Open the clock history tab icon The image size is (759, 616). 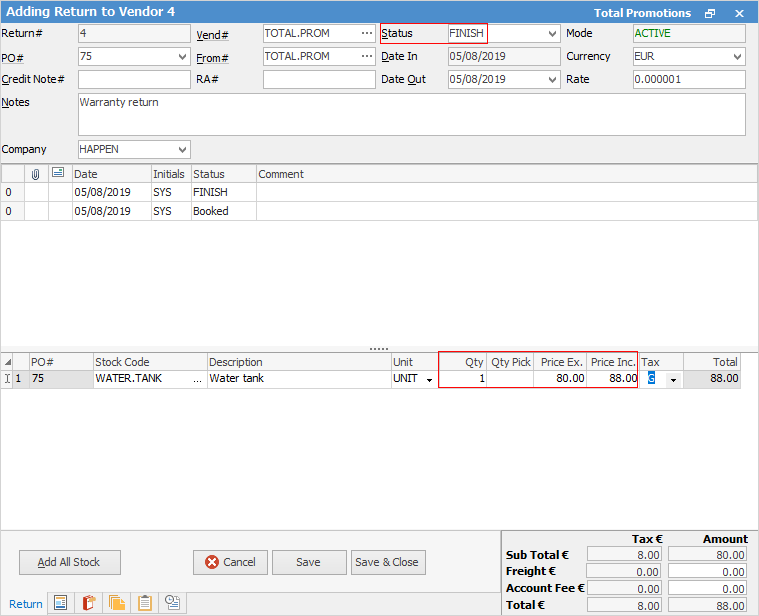pyautogui.click(x=173, y=603)
